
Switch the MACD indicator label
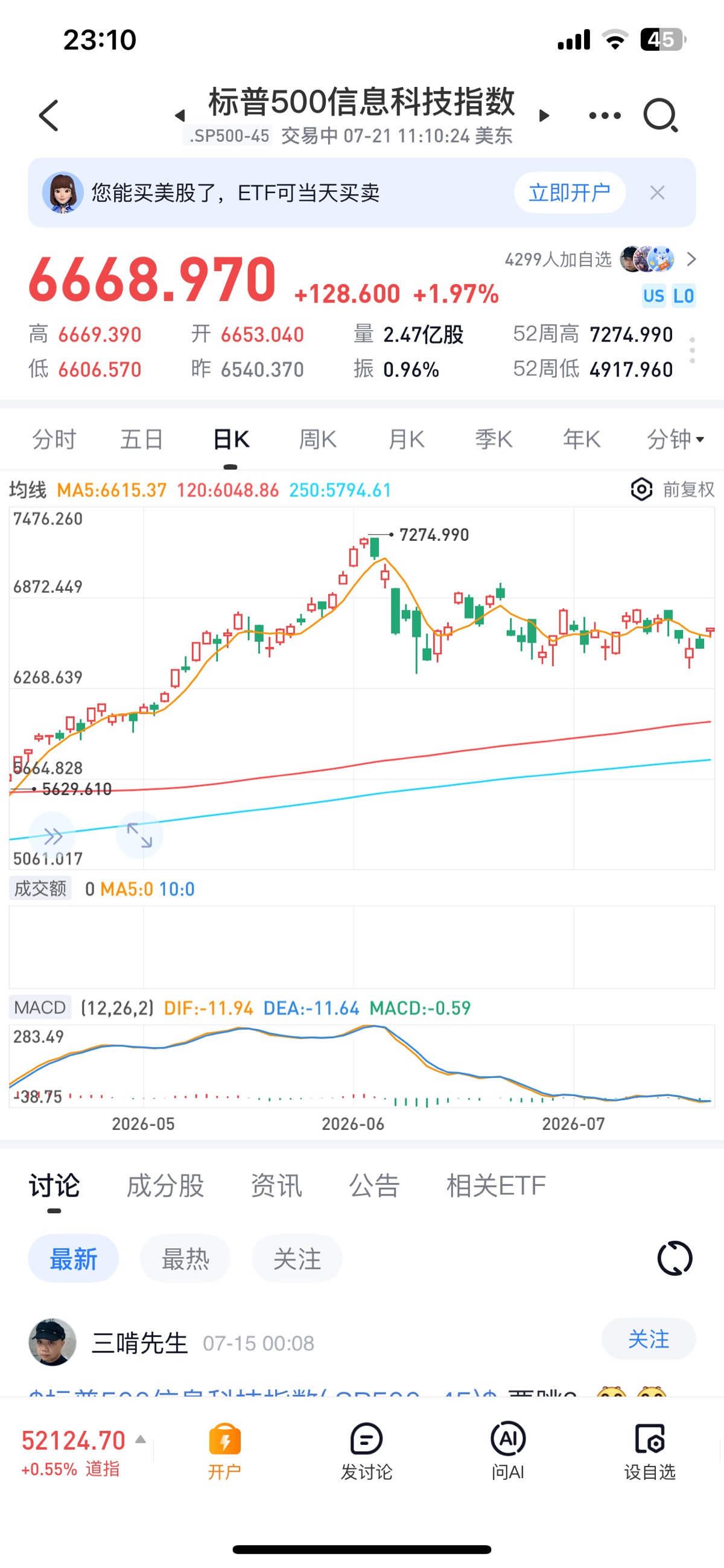(40, 1007)
